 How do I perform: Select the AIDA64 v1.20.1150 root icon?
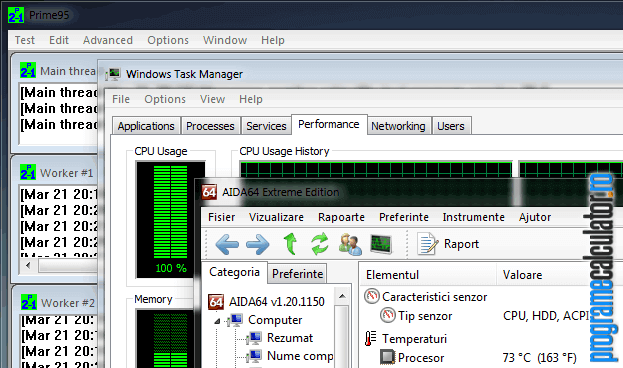pyautogui.click(x=216, y=302)
